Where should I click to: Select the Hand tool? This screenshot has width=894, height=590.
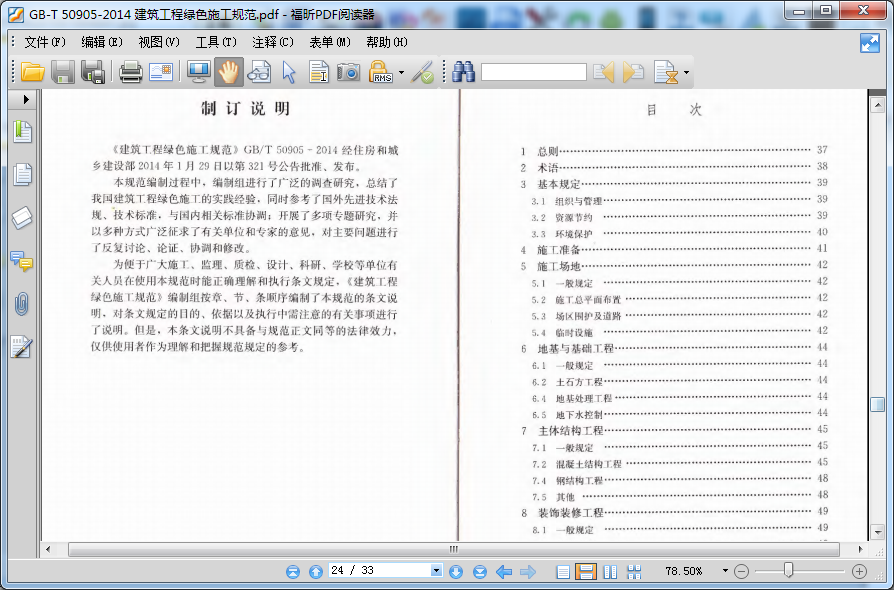point(229,72)
